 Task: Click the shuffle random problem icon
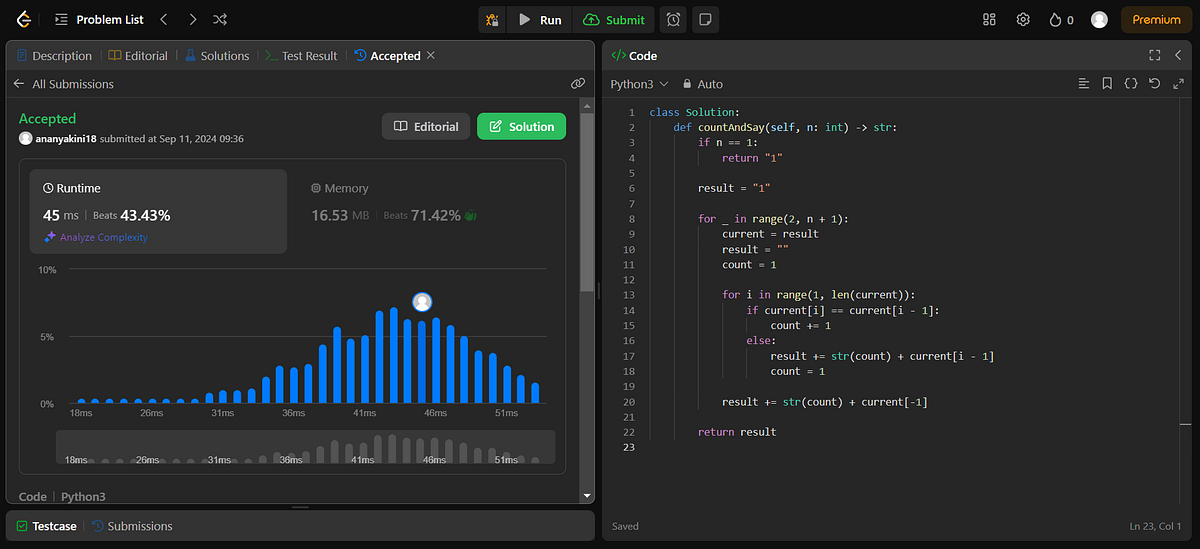click(220, 19)
